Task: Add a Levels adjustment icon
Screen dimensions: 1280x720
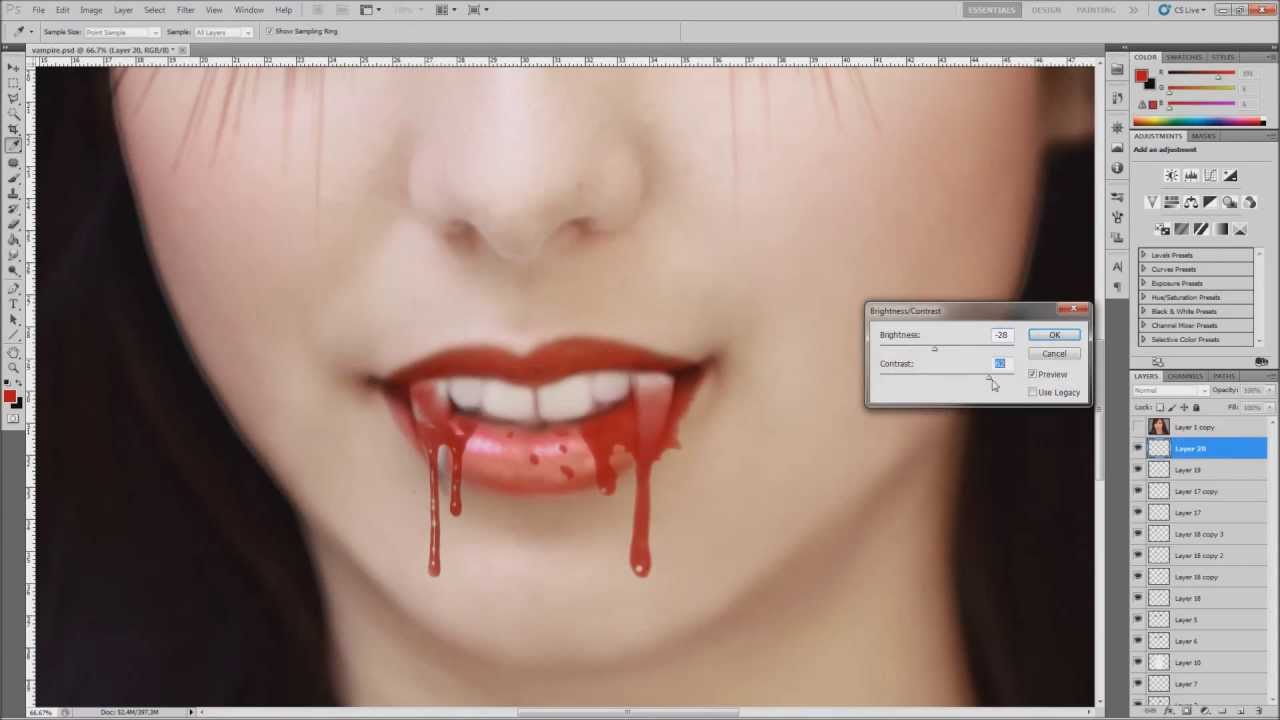Action: [1191, 175]
